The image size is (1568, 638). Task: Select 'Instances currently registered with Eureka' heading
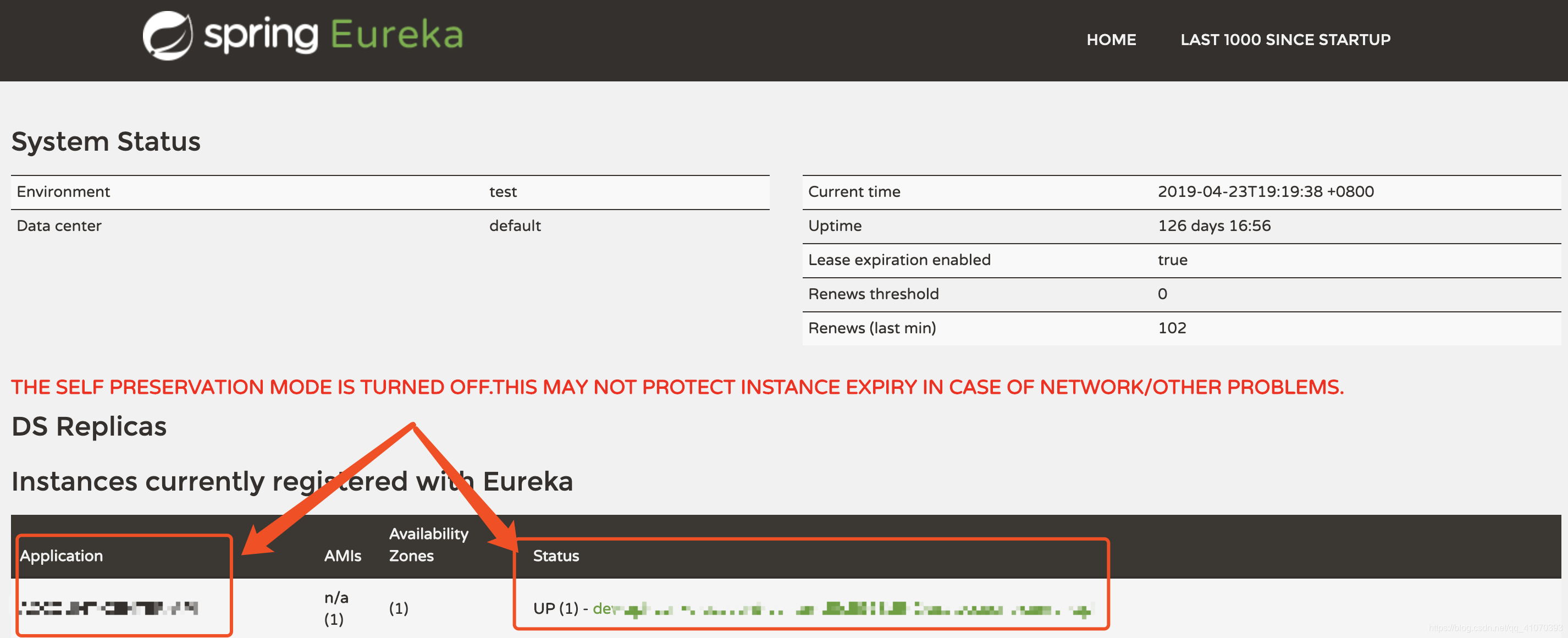click(x=292, y=482)
